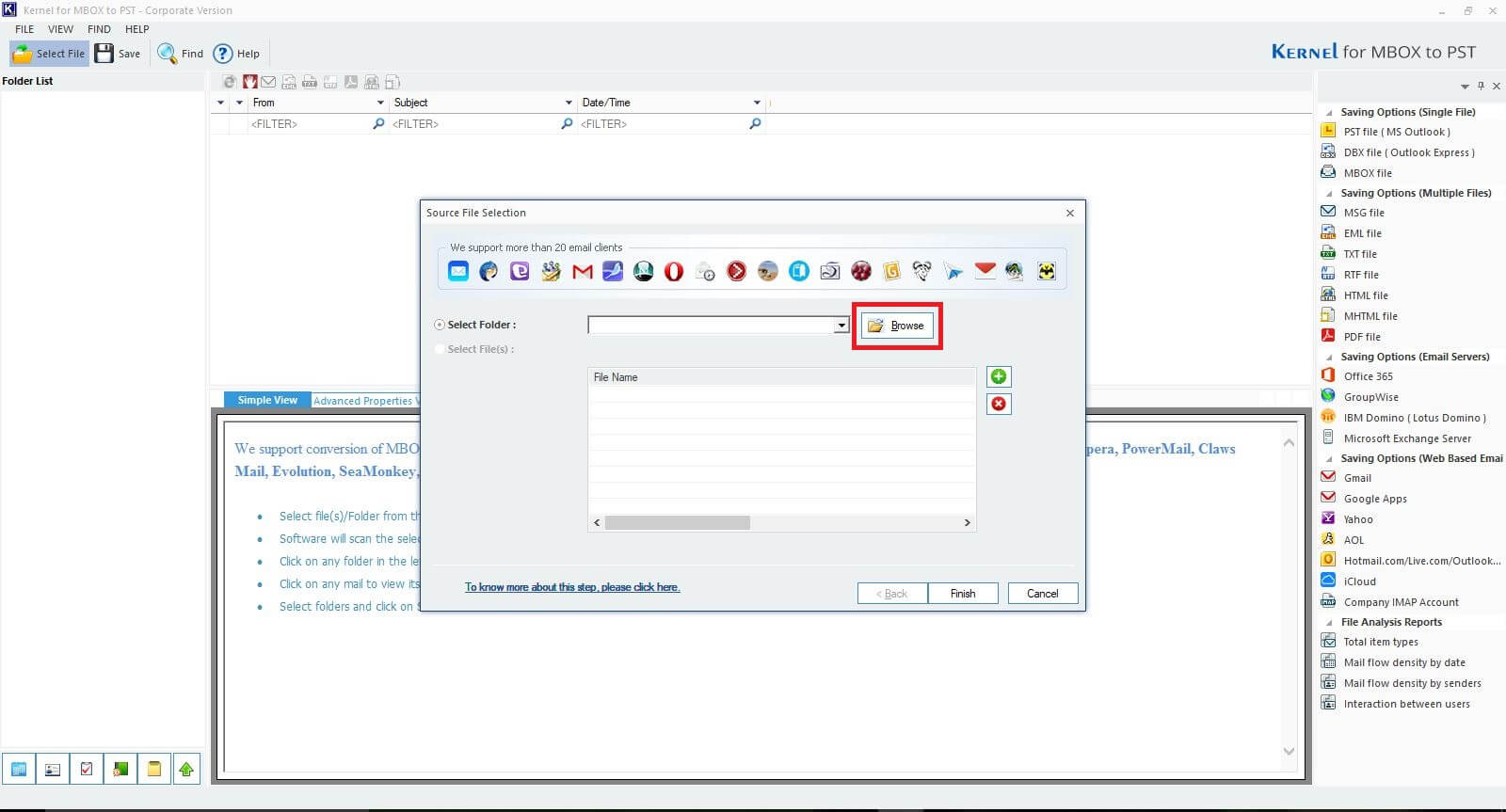Choose PST file (MS Outlook) saving option
Image resolution: width=1506 pixels, height=812 pixels.
point(1397,132)
